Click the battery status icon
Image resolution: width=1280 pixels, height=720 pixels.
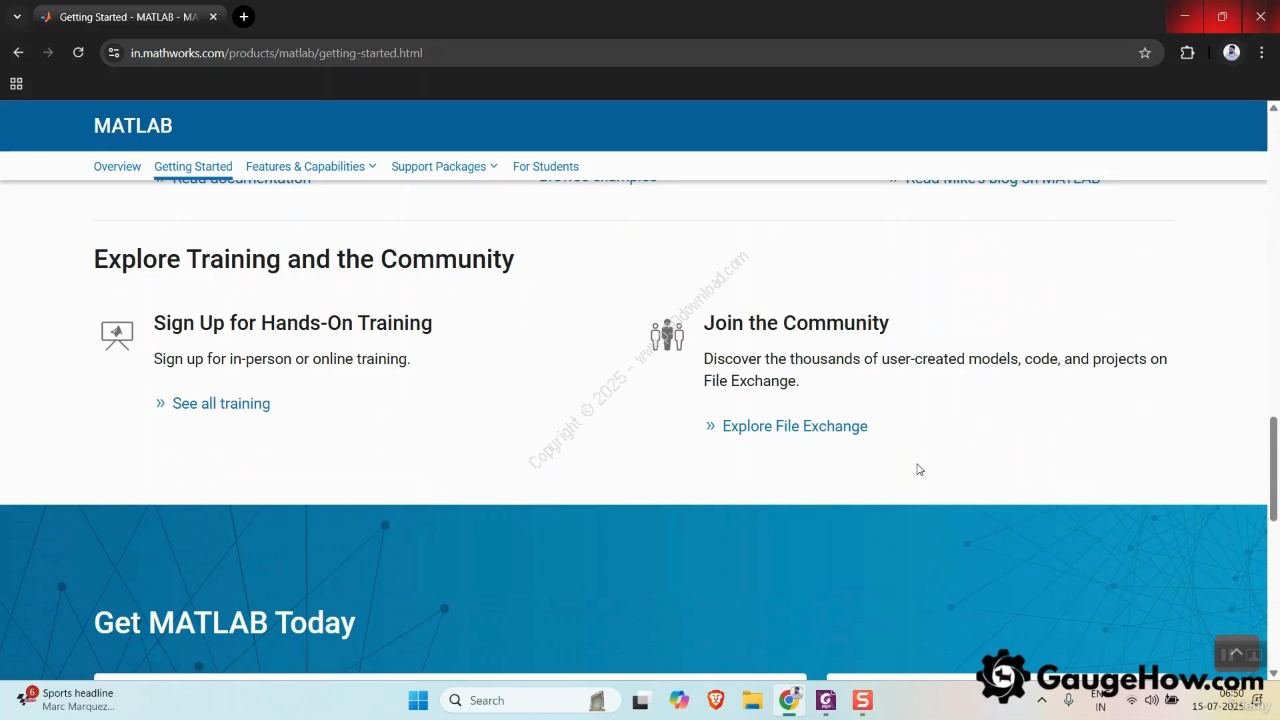coord(1172,701)
